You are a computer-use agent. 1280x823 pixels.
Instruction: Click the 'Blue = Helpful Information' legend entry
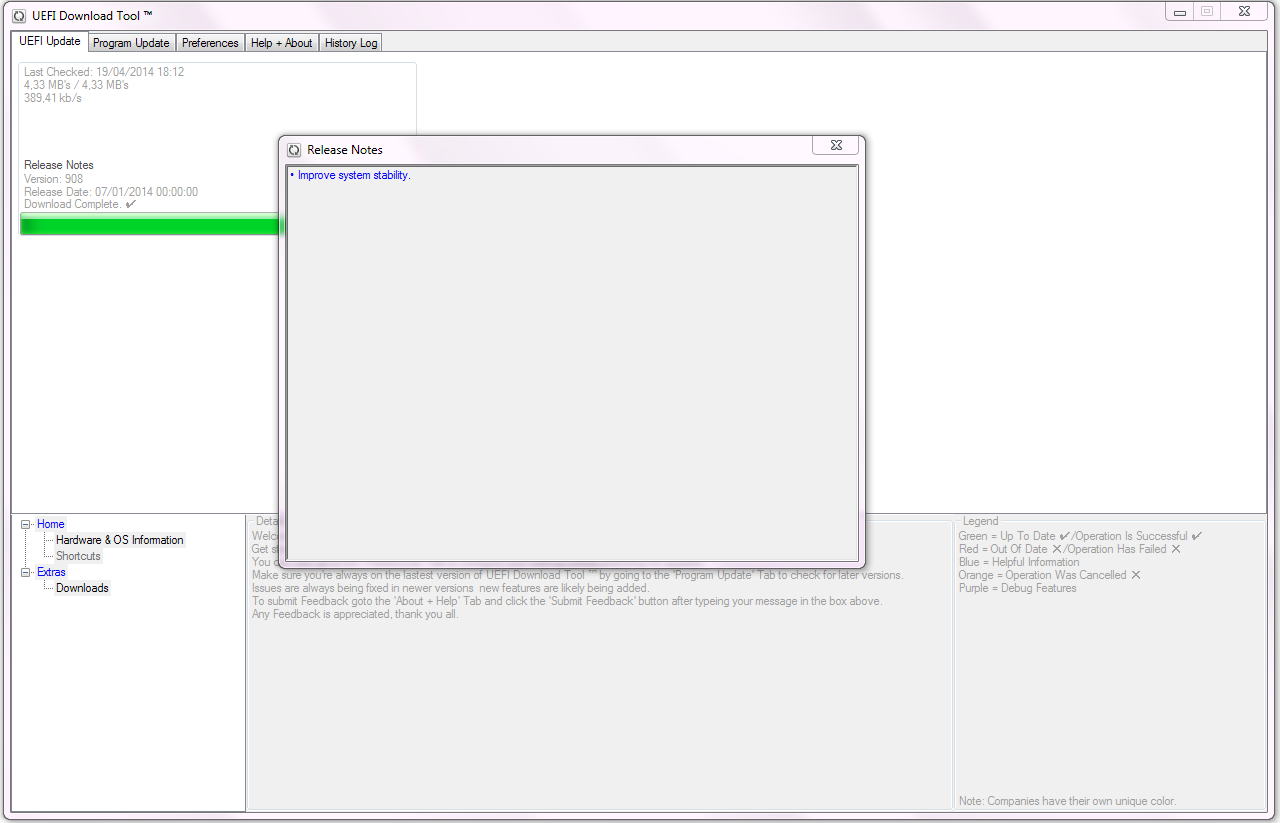click(1019, 562)
